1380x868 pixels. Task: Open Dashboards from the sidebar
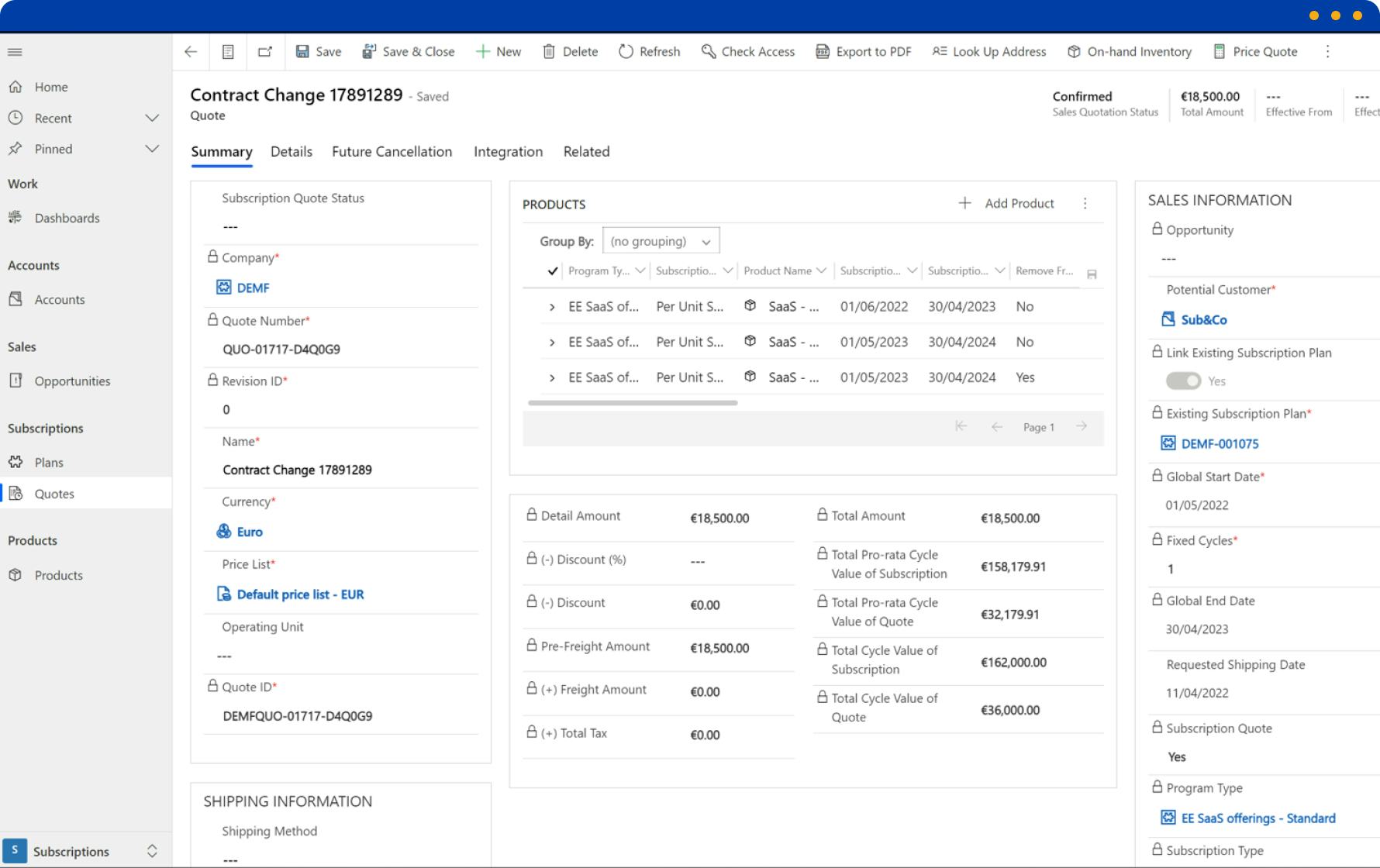click(x=67, y=218)
